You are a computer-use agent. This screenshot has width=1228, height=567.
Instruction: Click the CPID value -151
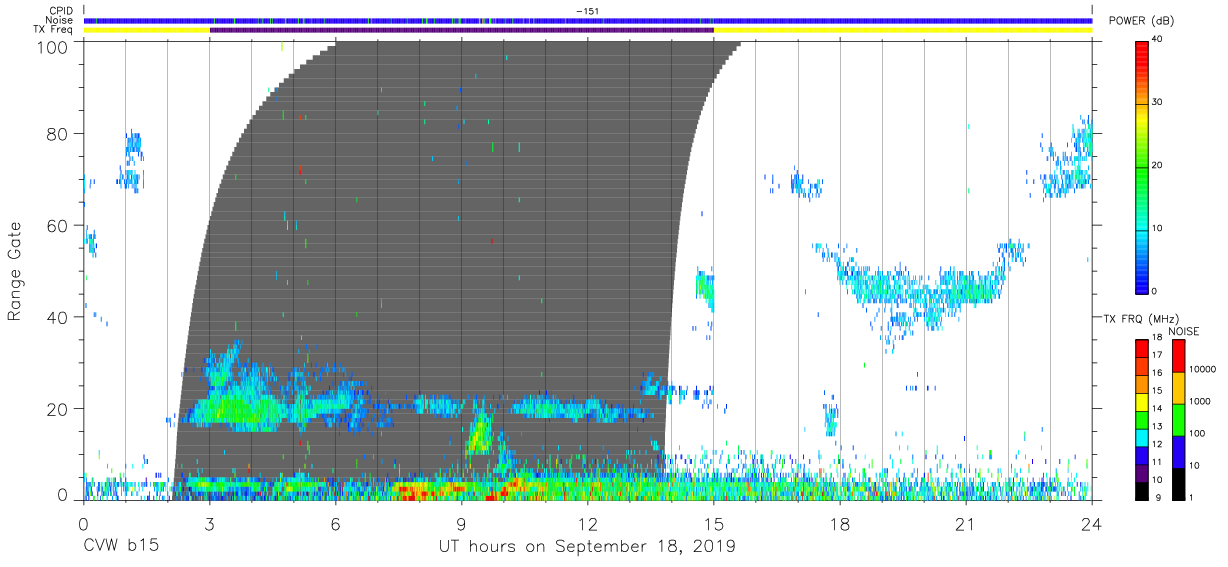(587, 10)
